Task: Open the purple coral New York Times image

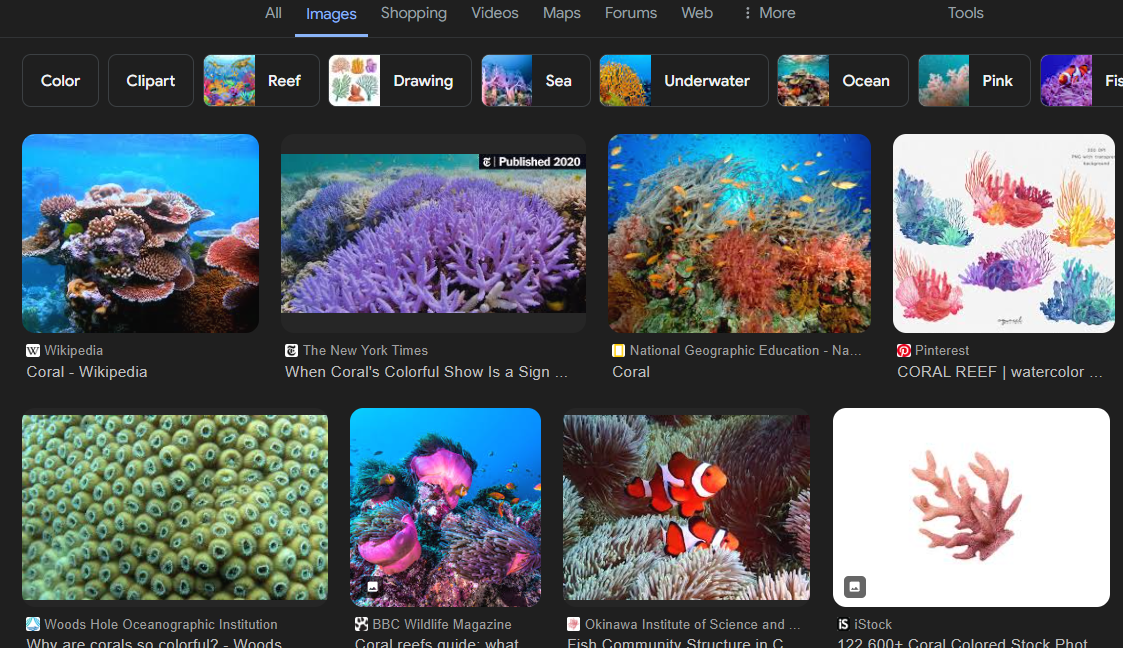Action: pos(433,233)
